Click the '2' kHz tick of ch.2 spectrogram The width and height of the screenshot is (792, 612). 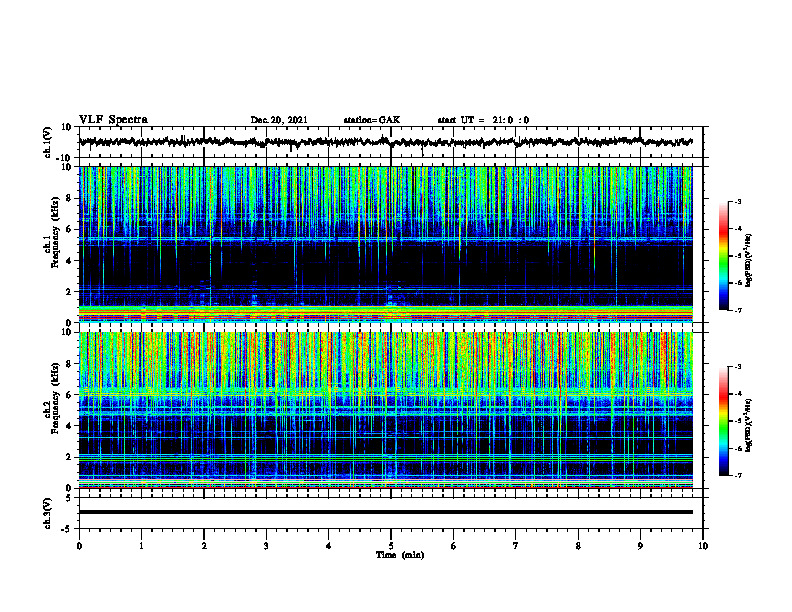70,457
